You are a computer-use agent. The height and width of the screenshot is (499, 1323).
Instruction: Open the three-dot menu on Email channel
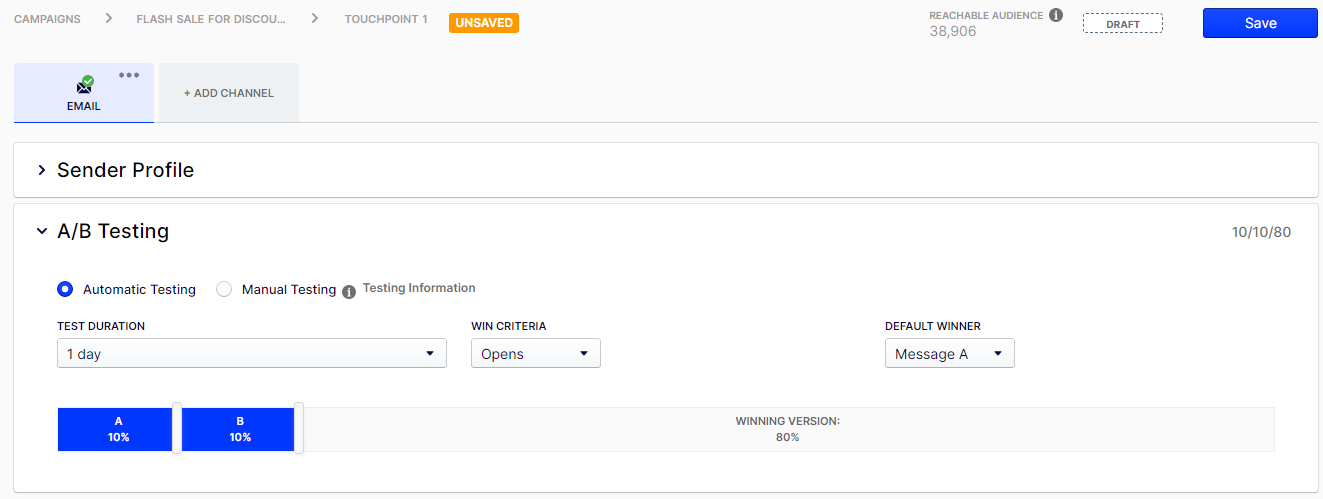(129, 76)
